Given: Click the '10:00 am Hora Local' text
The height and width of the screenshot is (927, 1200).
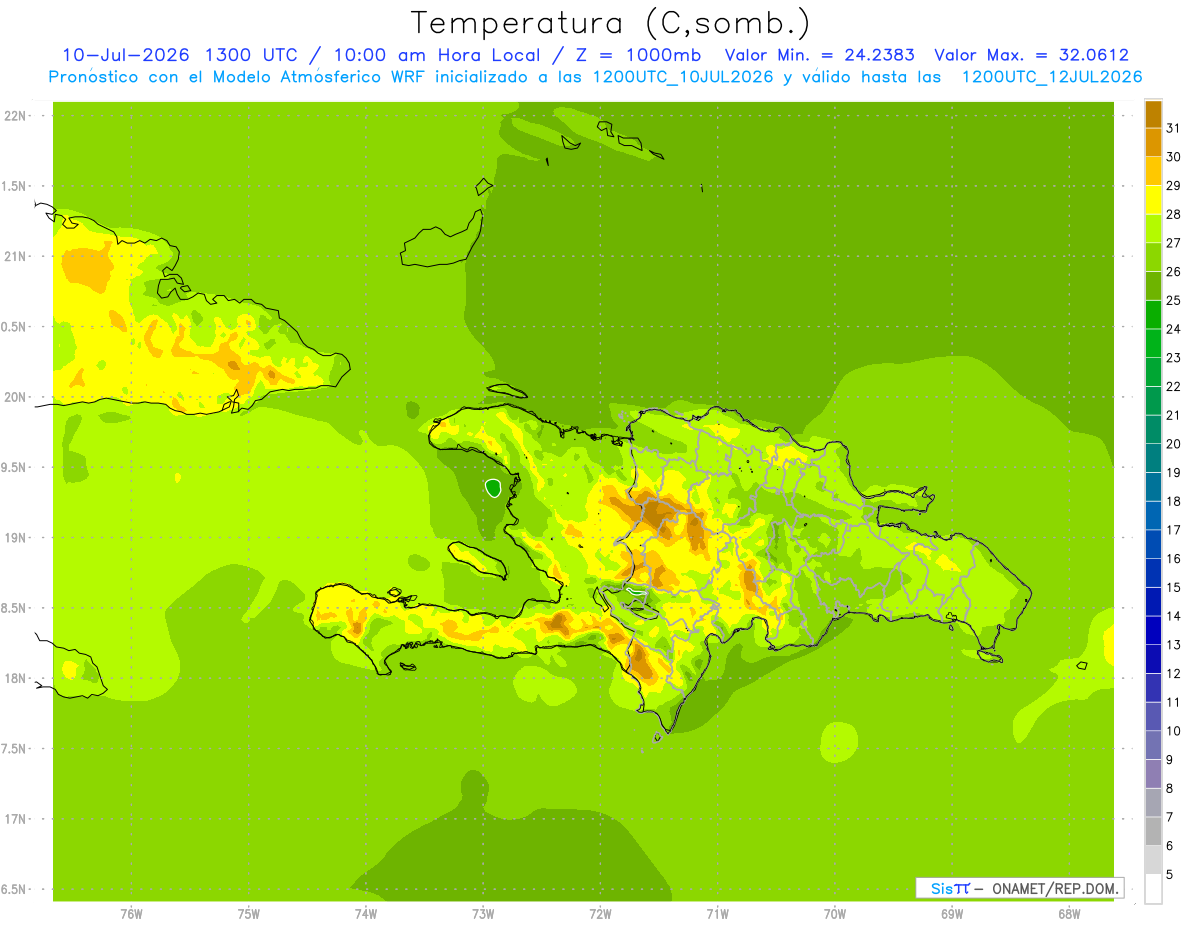Looking at the screenshot, I should [439, 55].
